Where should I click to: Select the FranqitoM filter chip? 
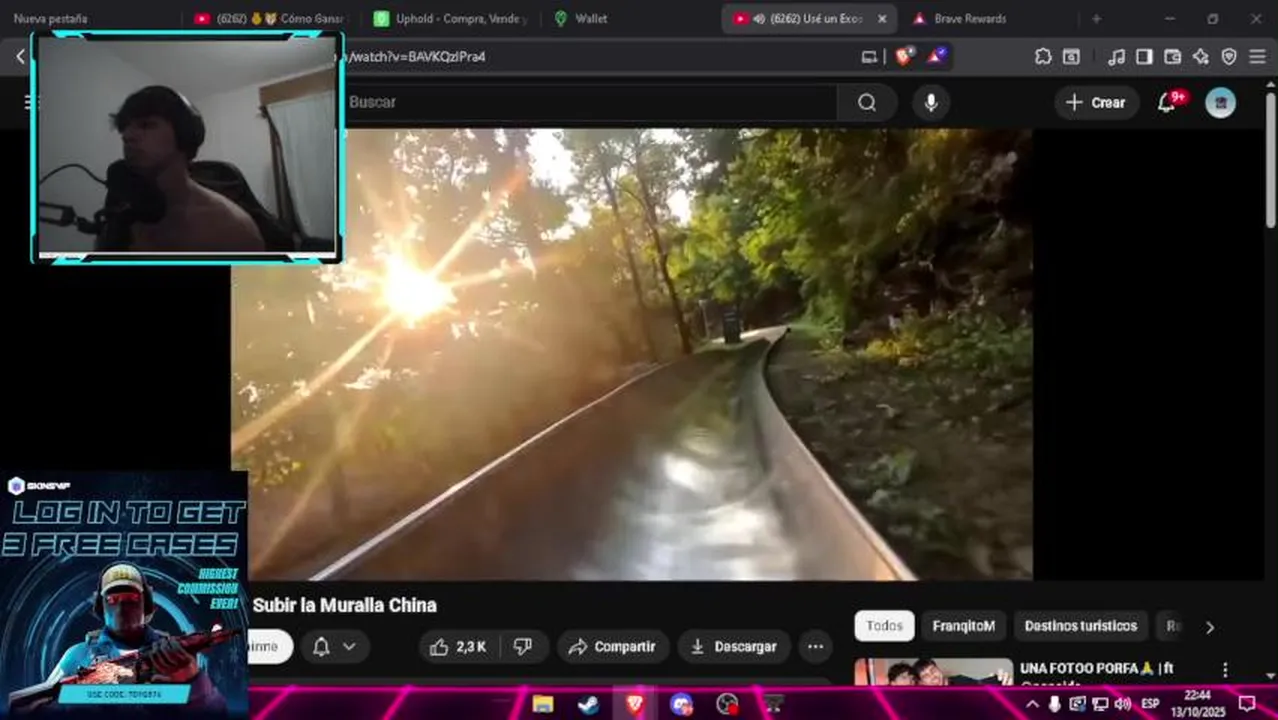pyautogui.click(x=964, y=626)
